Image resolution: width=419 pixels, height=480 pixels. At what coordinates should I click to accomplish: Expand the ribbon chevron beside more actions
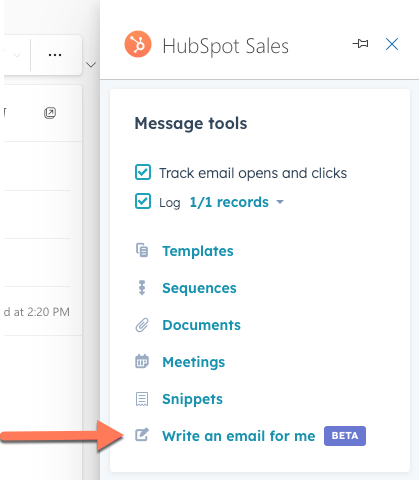coord(91,64)
